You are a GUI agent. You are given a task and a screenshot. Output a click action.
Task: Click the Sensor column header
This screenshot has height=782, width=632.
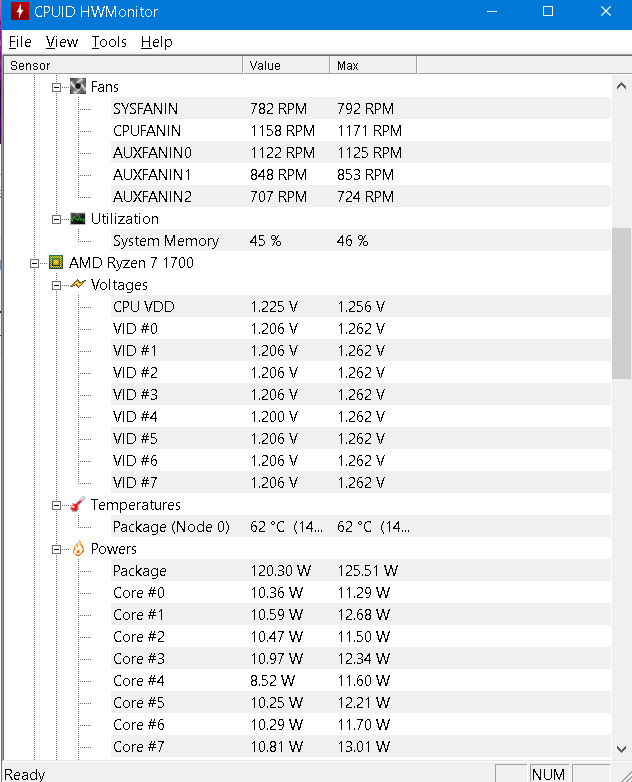click(123, 65)
